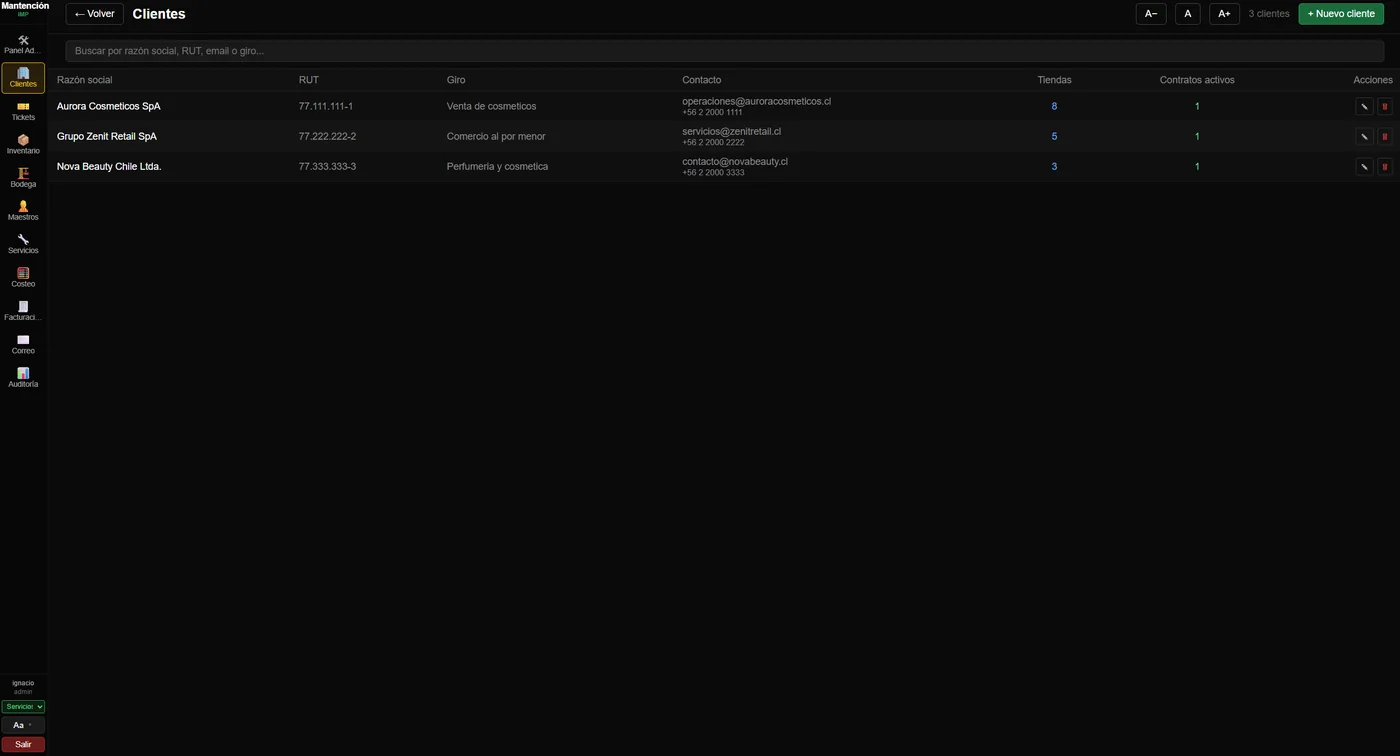Navigate to Maestros in the sidebar
This screenshot has width=1400, height=756.
pyautogui.click(x=23, y=211)
